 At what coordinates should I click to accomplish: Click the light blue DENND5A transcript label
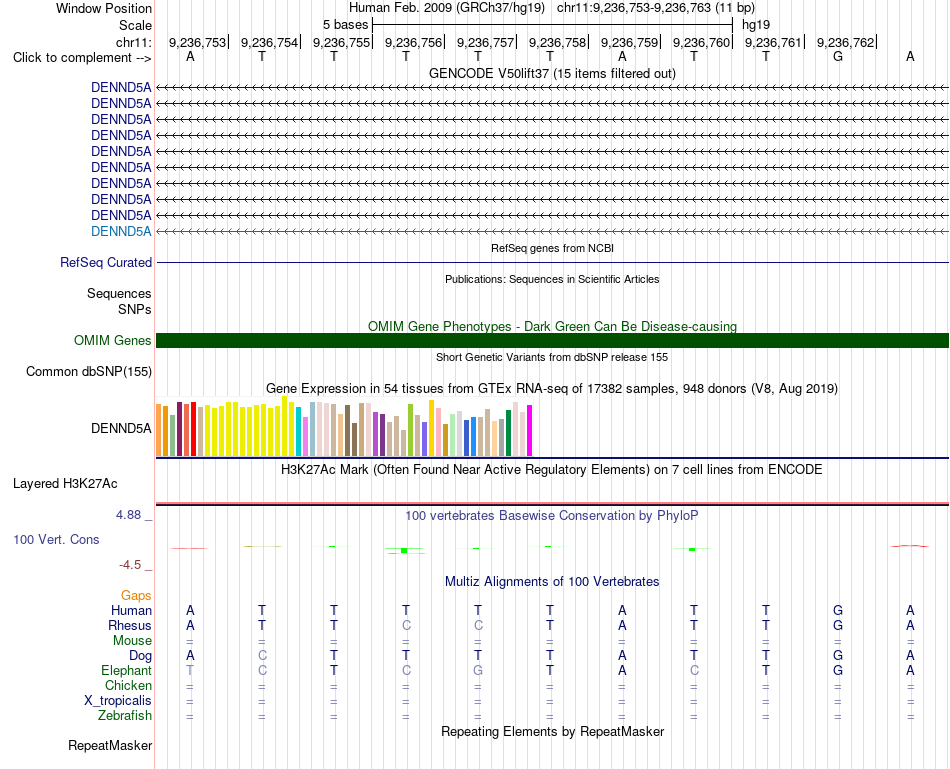121,231
